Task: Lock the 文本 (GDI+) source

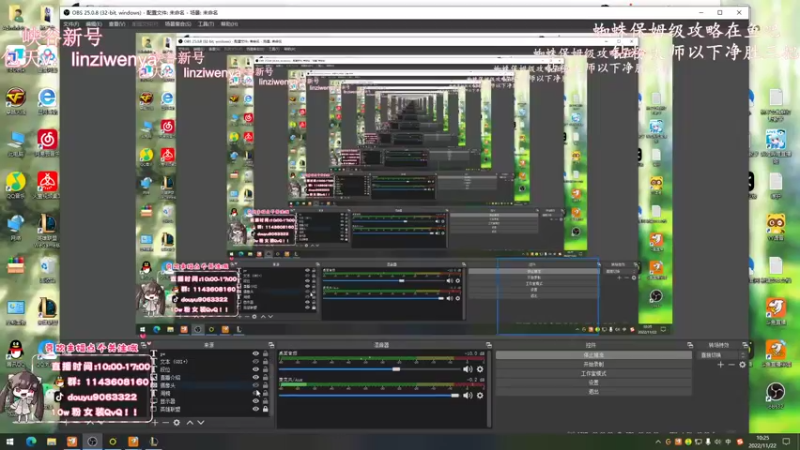Action: (265, 361)
